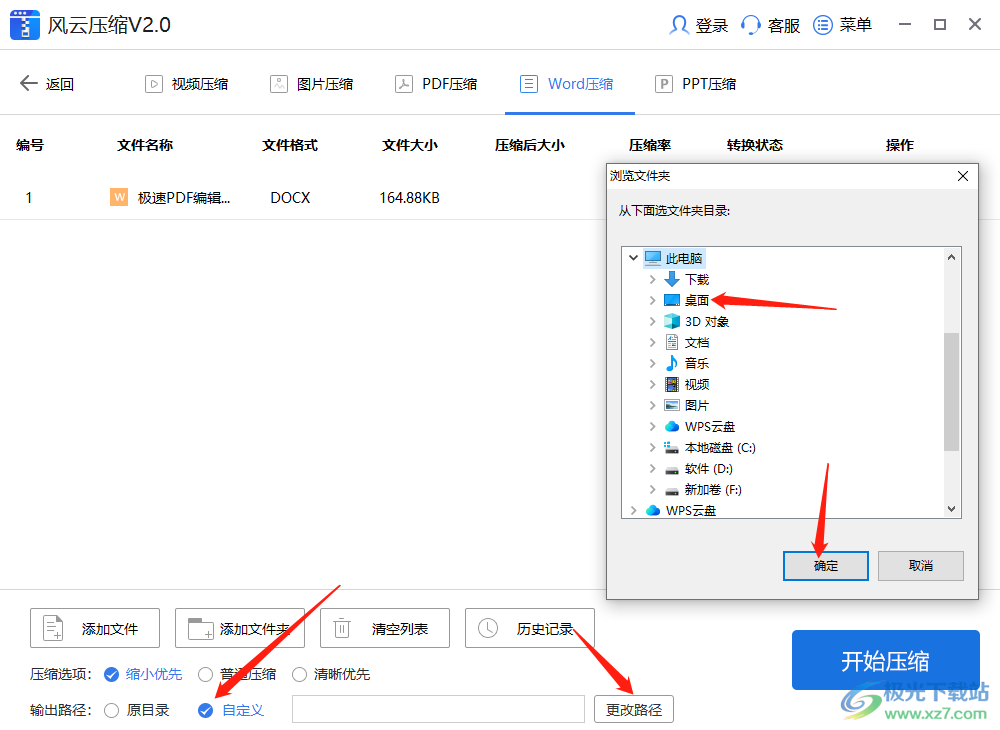Open 客服 headset support icon
Viewport: 1000px width, 730px height.
point(751,25)
